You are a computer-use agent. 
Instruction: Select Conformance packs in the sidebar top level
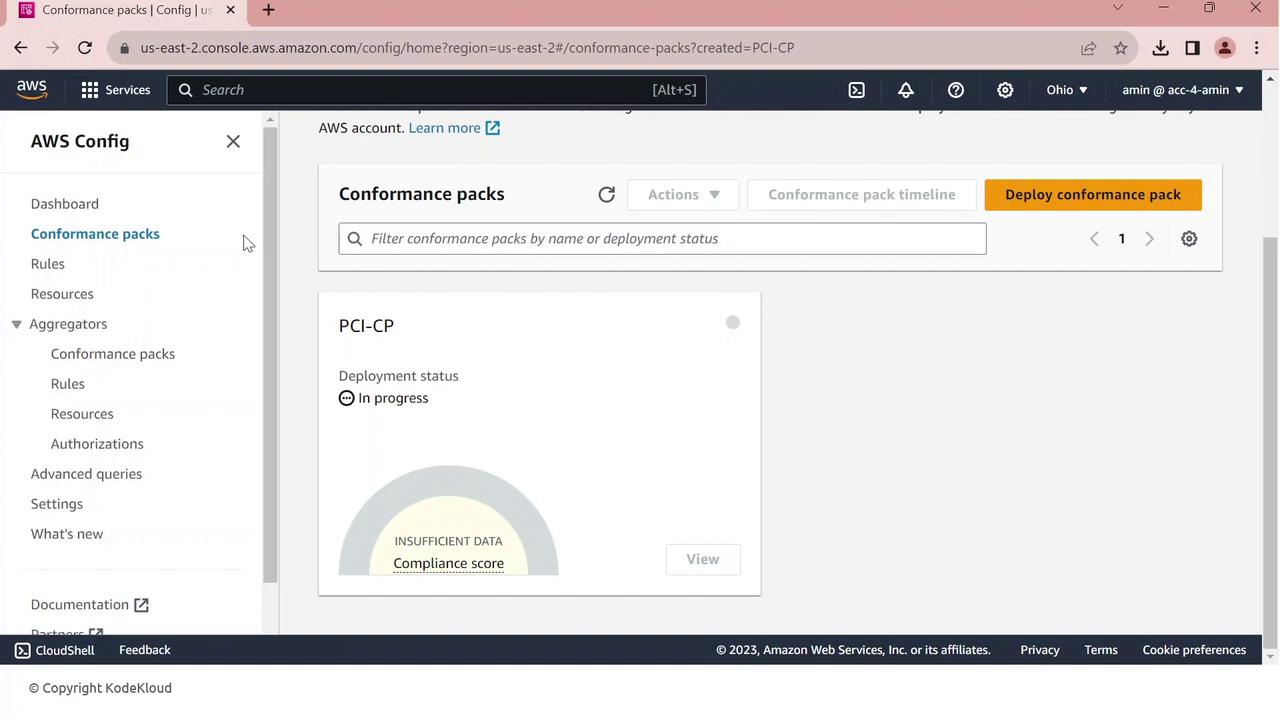pyautogui.click(x=95, y=234)
